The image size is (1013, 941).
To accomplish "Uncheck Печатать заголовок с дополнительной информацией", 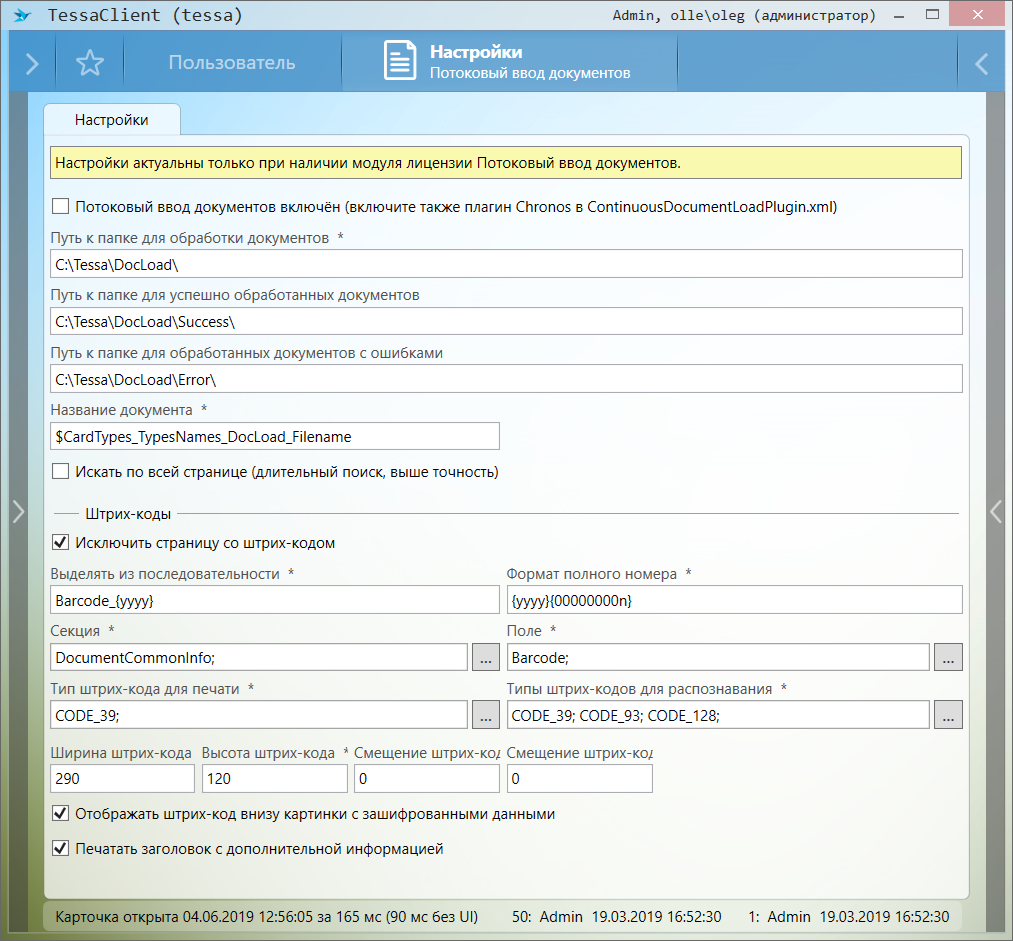I will tap(61, 849).
